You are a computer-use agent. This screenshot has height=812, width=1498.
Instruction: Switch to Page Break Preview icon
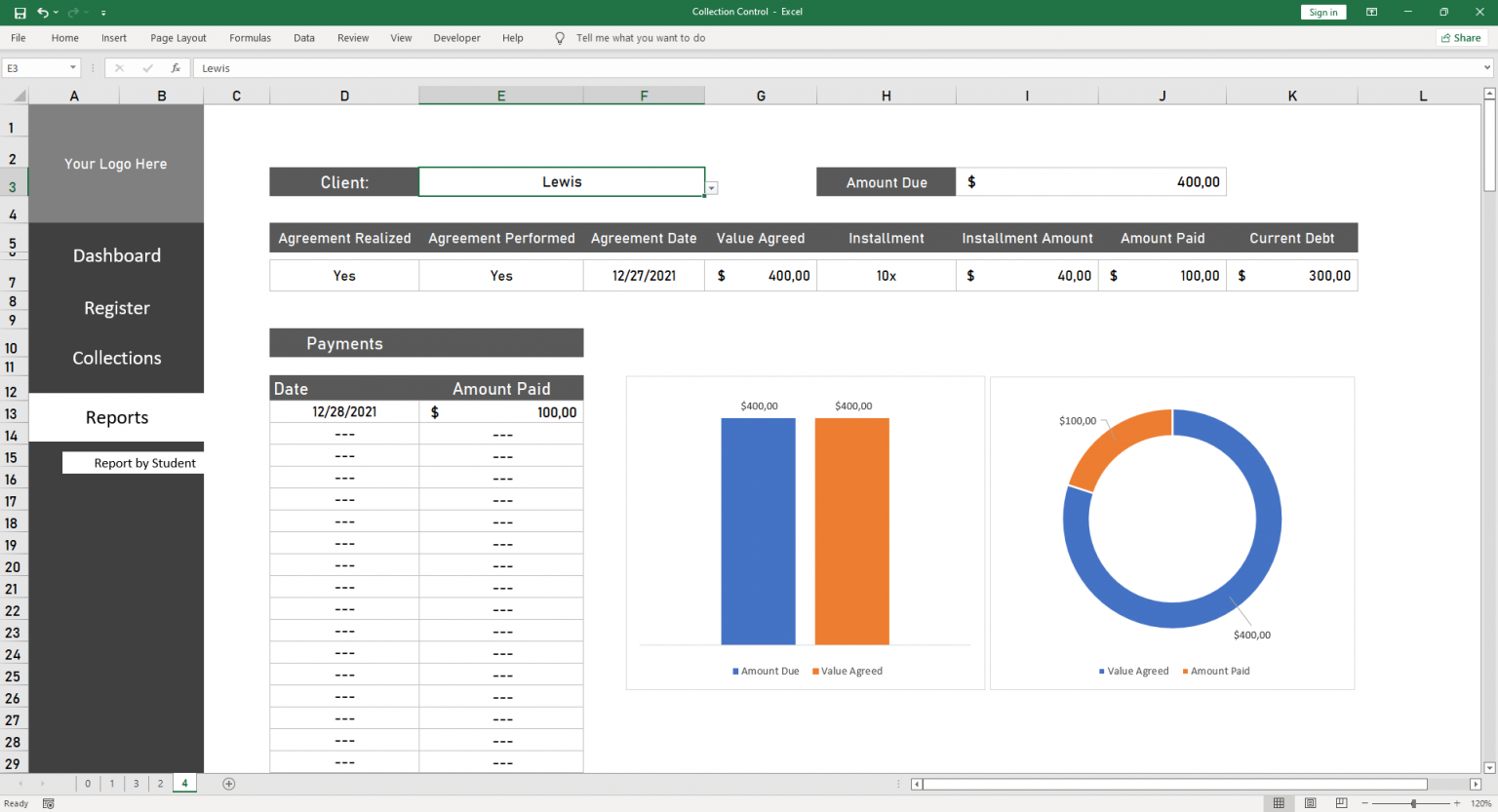[x=1341, y=803]
